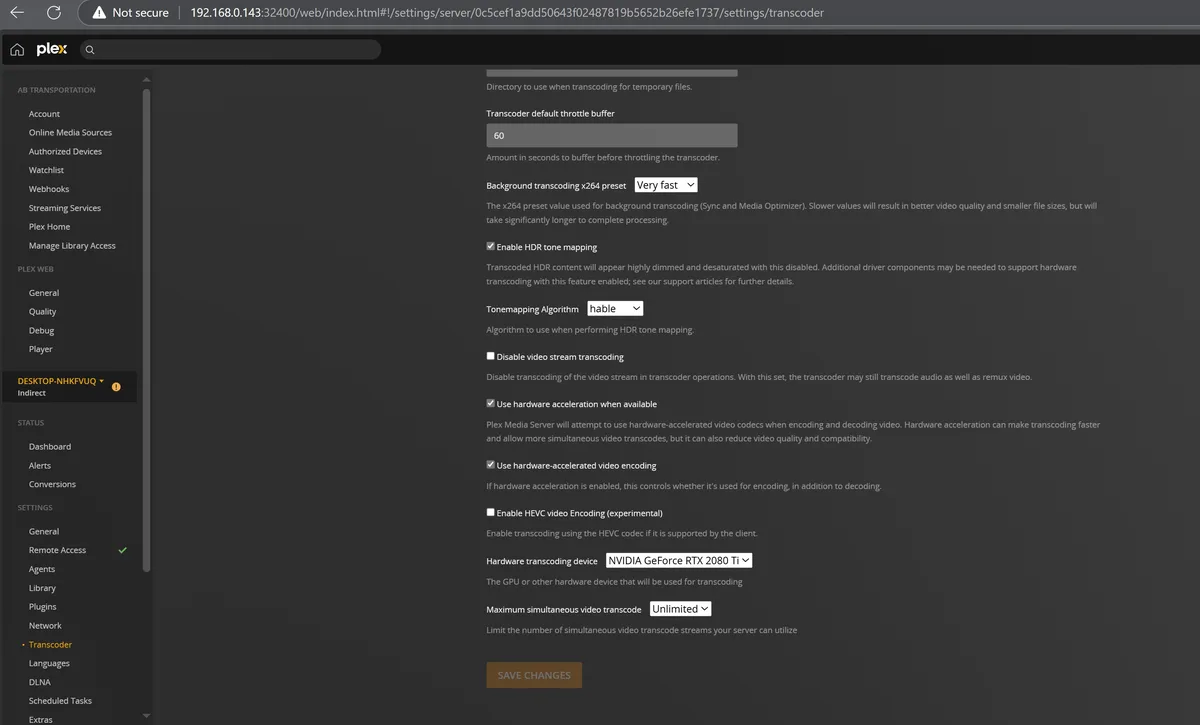Open Background transcoding x264 preset dropdown
This screenshot has height=725, width=1200.
tap(665, 185)
